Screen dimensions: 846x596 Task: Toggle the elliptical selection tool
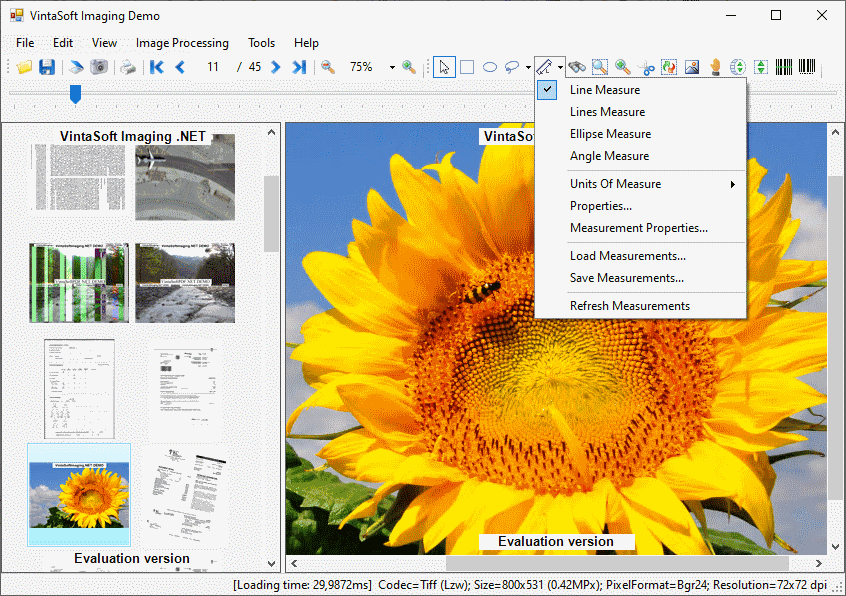click(490, 67)
